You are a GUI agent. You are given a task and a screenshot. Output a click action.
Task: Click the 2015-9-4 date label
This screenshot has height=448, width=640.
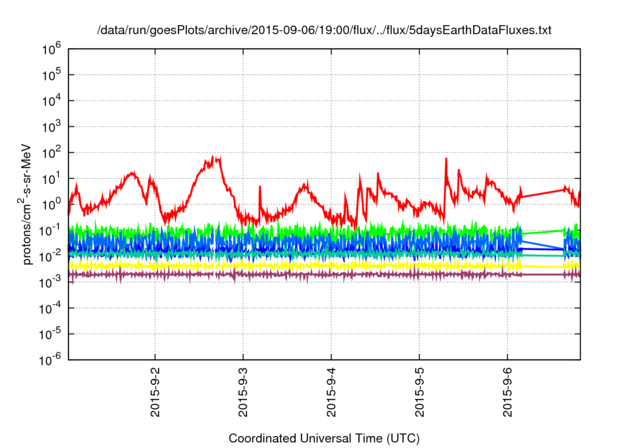331,392
